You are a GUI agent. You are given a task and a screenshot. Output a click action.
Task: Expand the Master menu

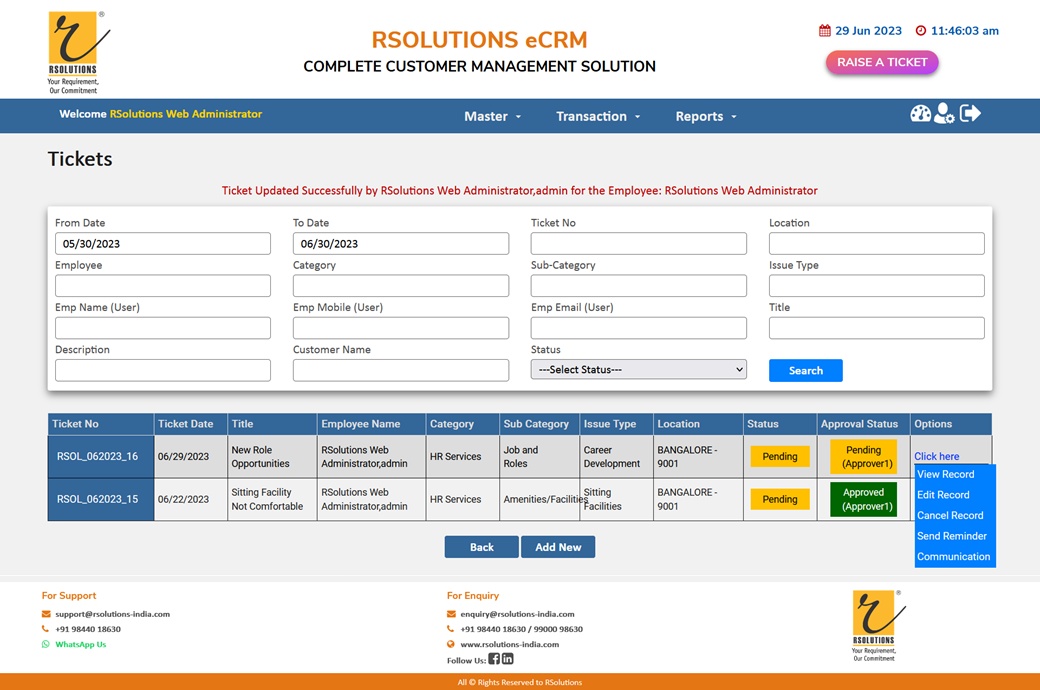492,117
